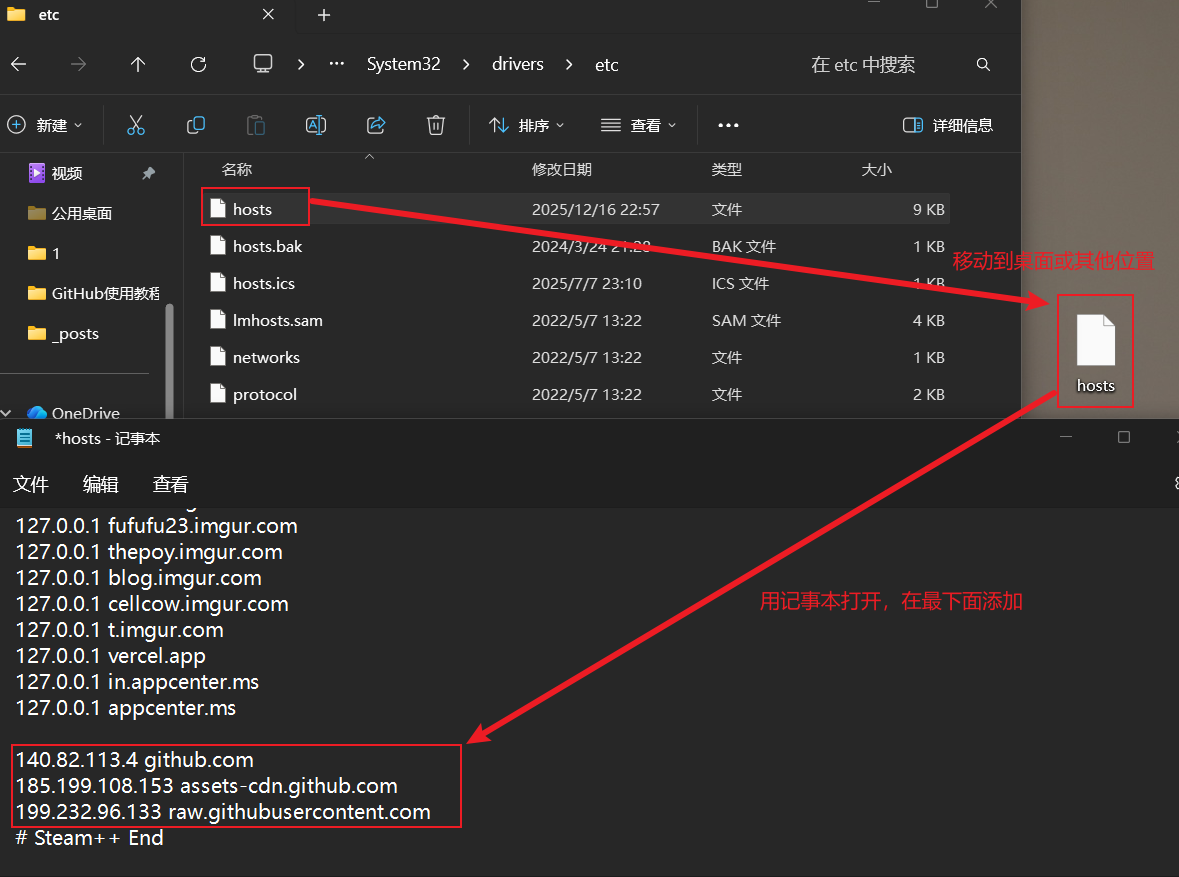Click the Share icon in toolbar

376,125
